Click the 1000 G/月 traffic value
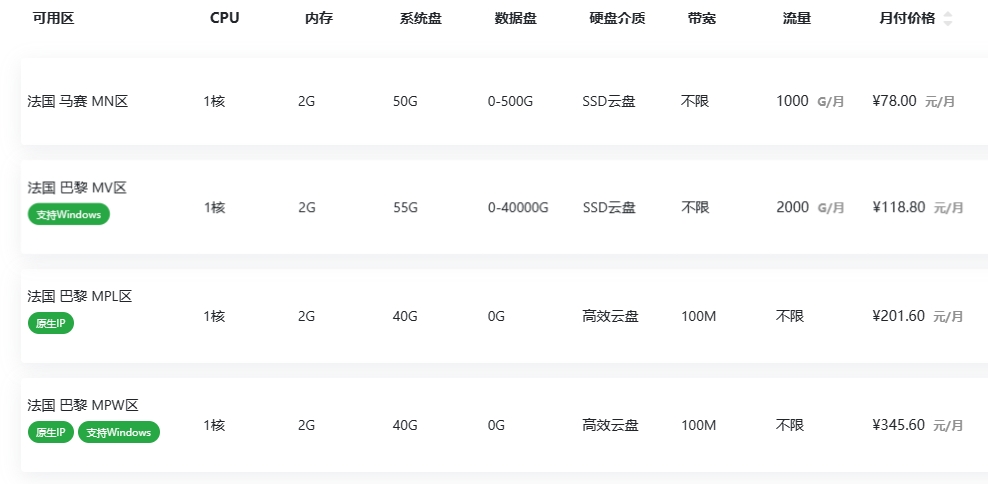988x484 pixels. coord(810,101)
